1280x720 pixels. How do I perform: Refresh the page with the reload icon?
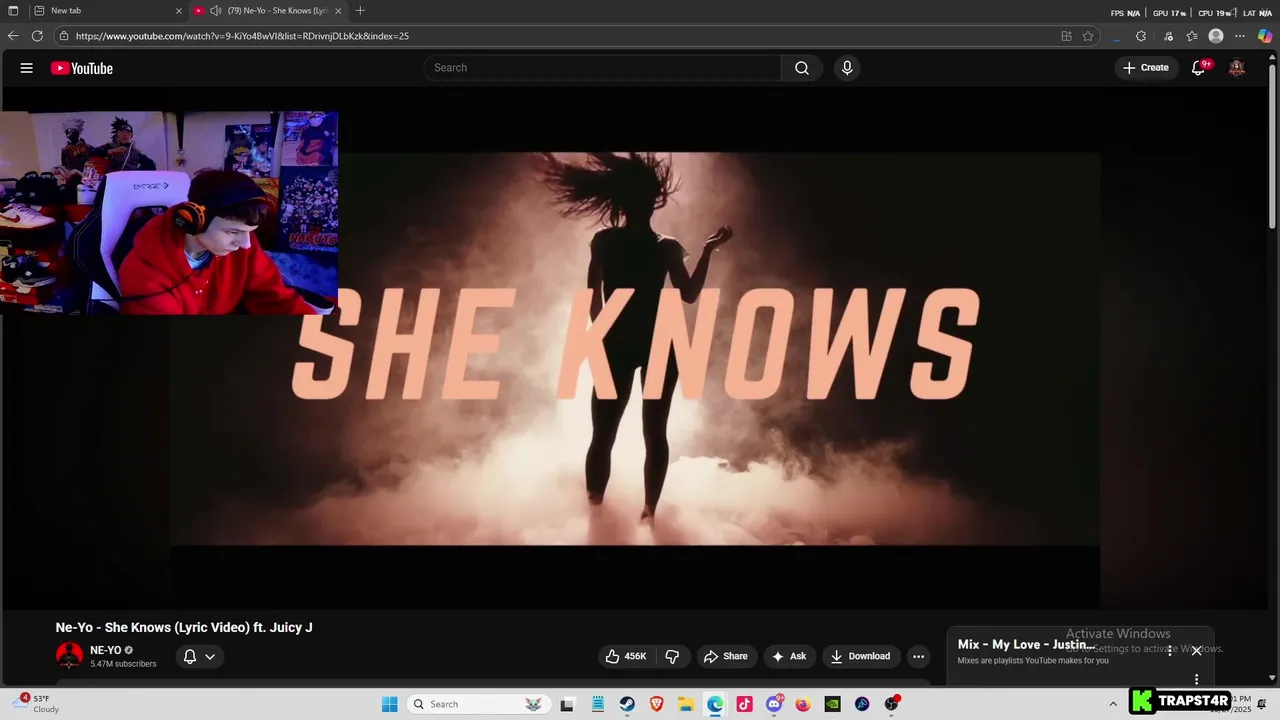37,36
